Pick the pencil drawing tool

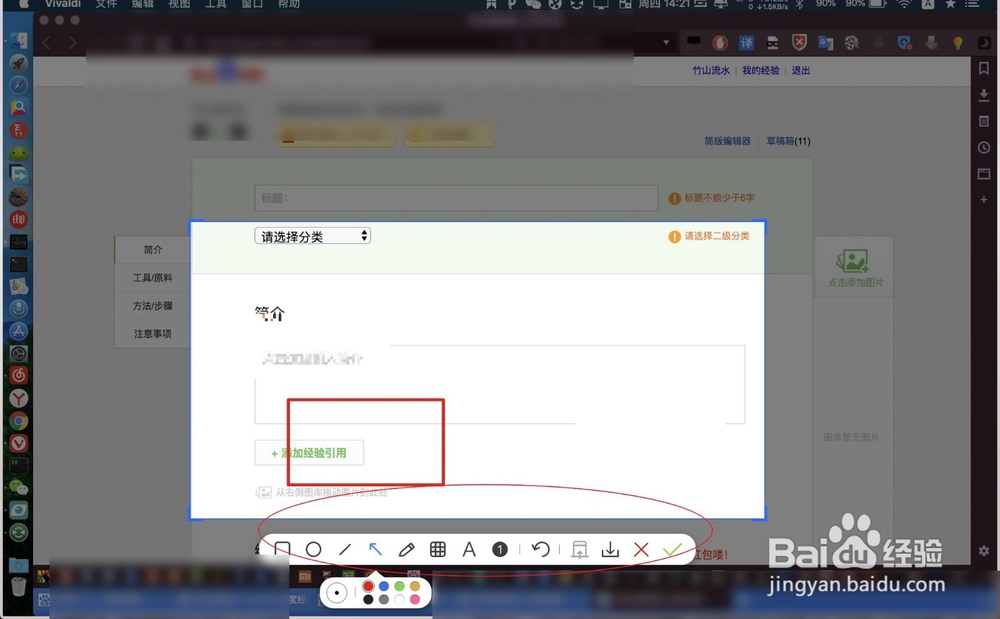[x=407, y=549]
